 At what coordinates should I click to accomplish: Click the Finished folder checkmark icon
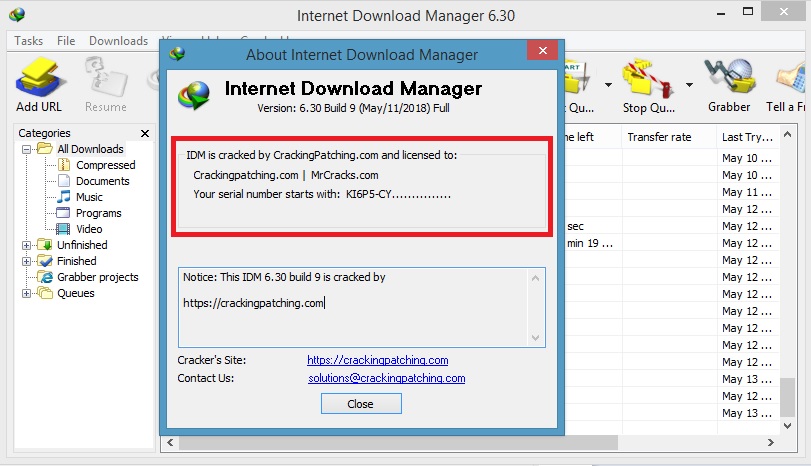(45, 261)
